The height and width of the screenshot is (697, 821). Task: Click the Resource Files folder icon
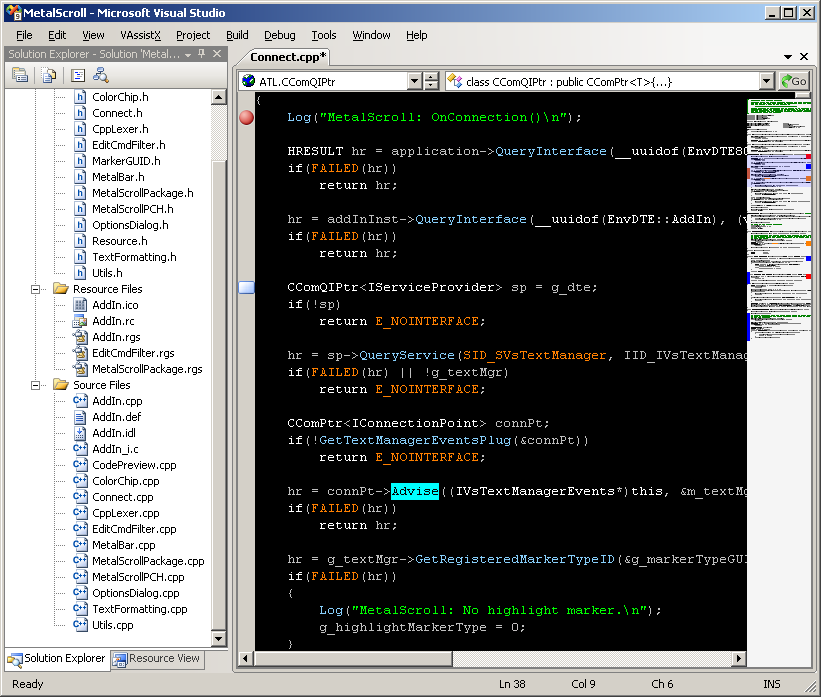[x=61, y=289]
